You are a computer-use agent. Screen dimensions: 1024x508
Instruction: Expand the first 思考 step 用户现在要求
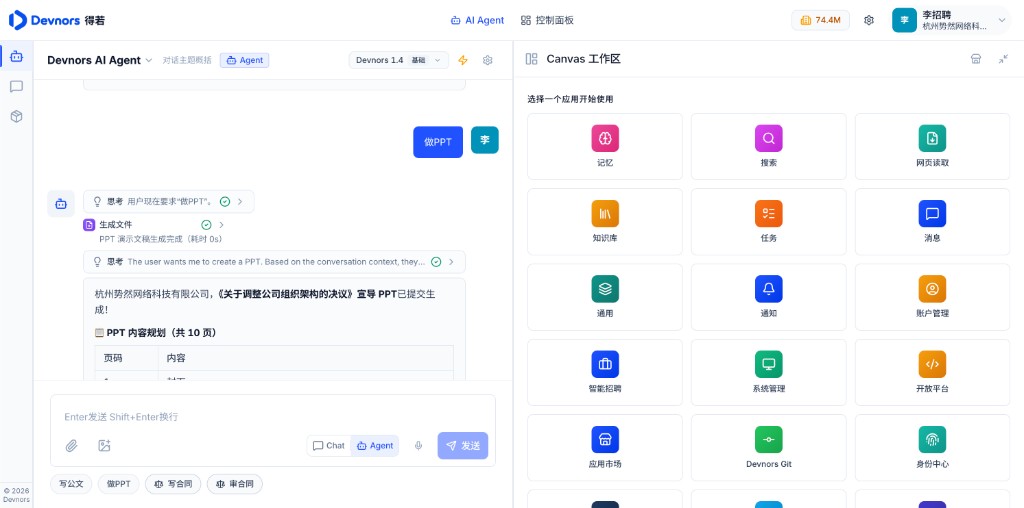168,202
